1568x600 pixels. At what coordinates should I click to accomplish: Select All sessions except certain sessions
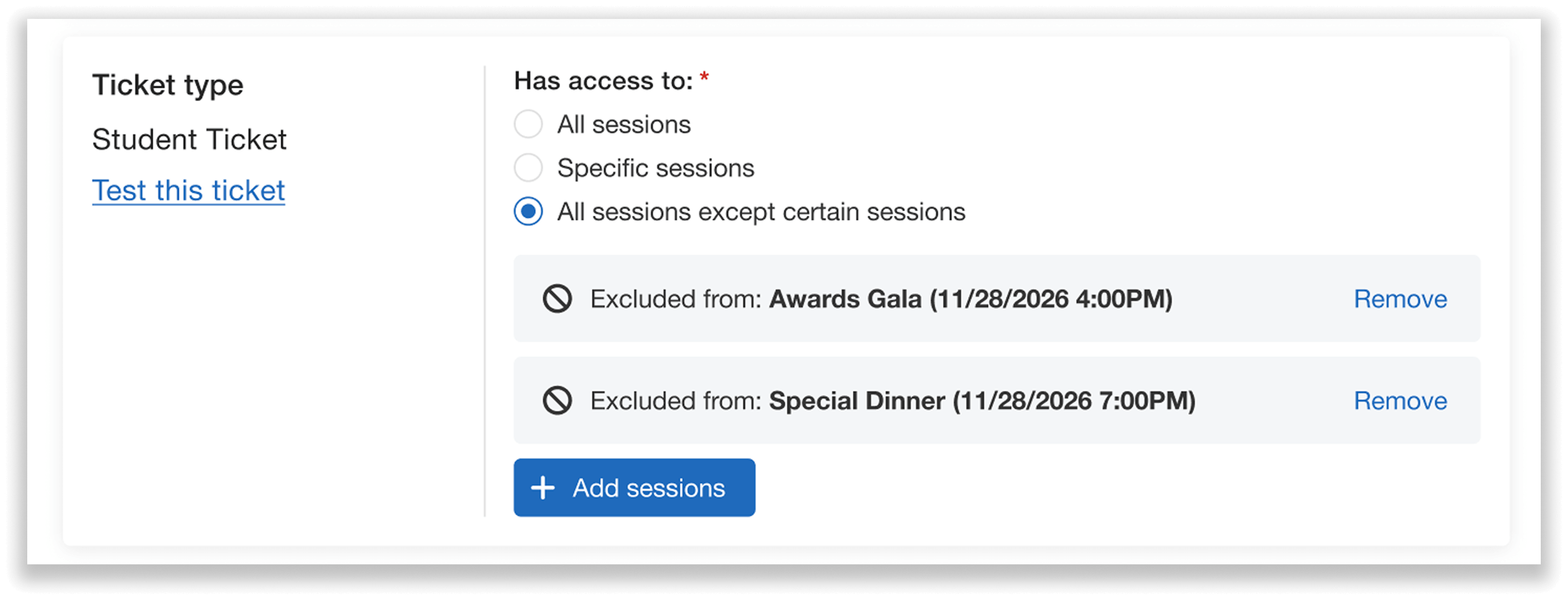pos(527,212)
